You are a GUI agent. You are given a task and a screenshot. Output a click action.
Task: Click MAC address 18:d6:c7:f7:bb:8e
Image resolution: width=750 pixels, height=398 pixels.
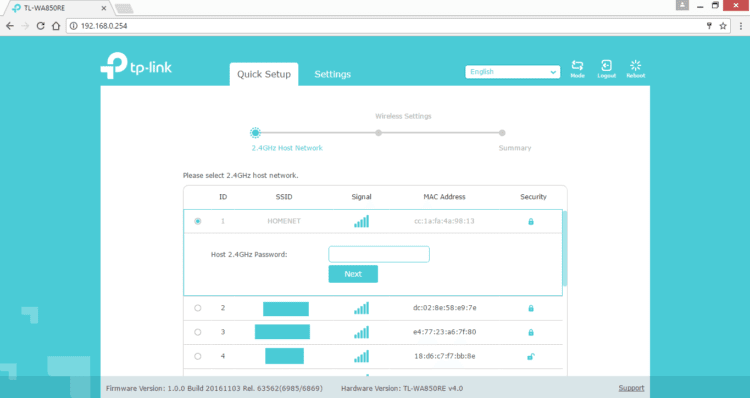point(445,356)
